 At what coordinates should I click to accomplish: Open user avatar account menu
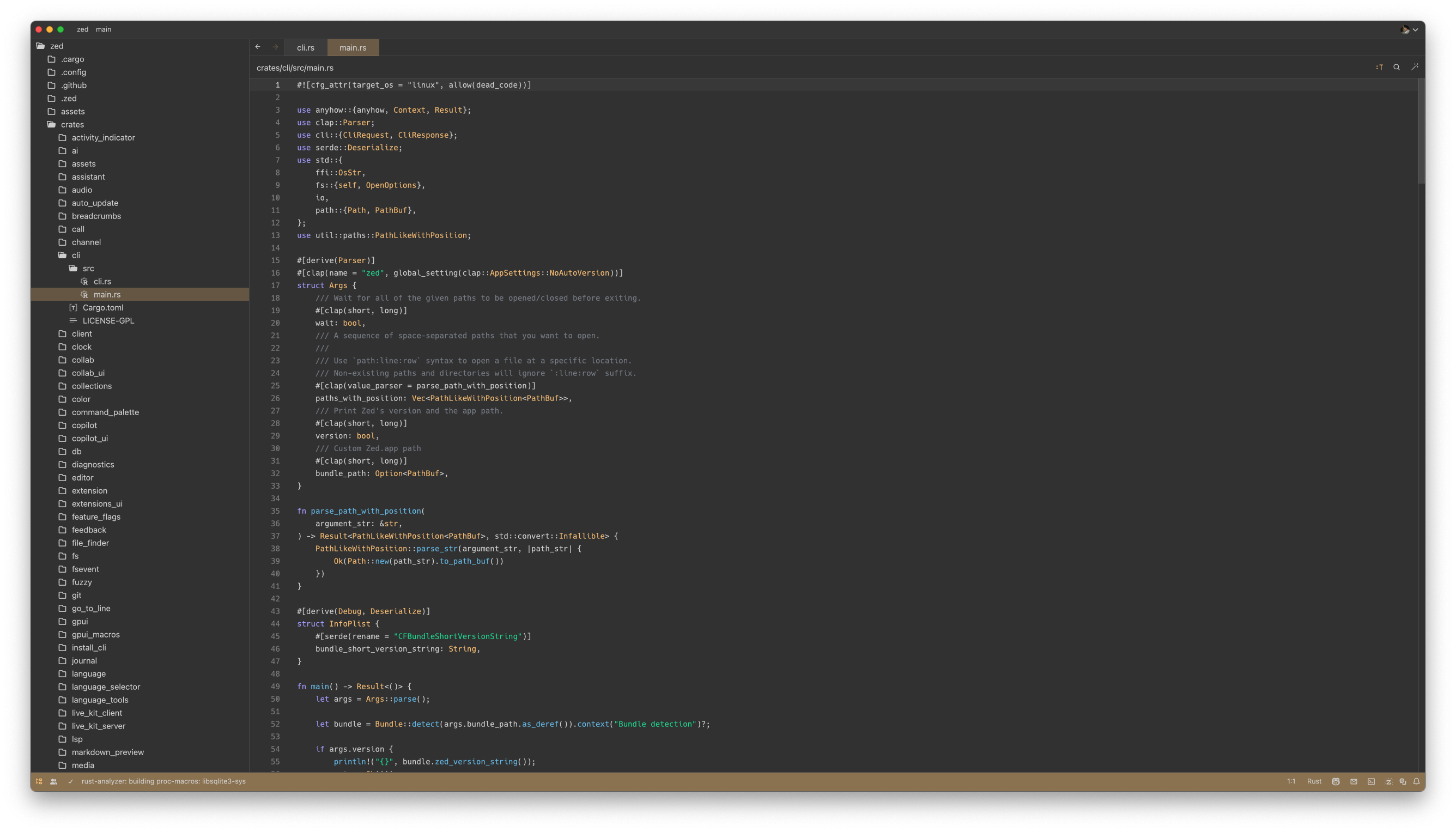pyautogui.click(x=1409, y=30)
